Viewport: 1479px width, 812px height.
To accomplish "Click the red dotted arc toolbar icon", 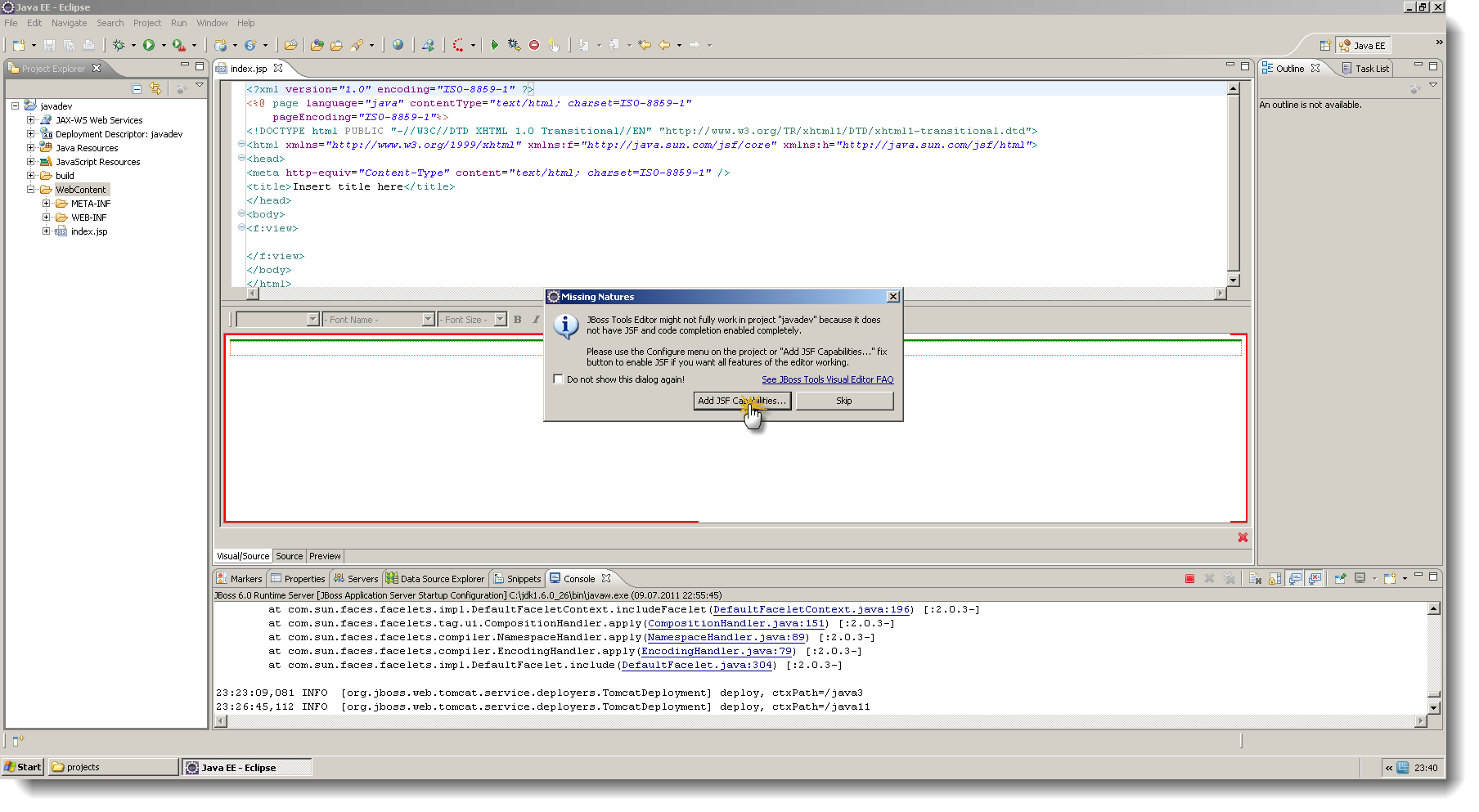I will tap(458, 46).
